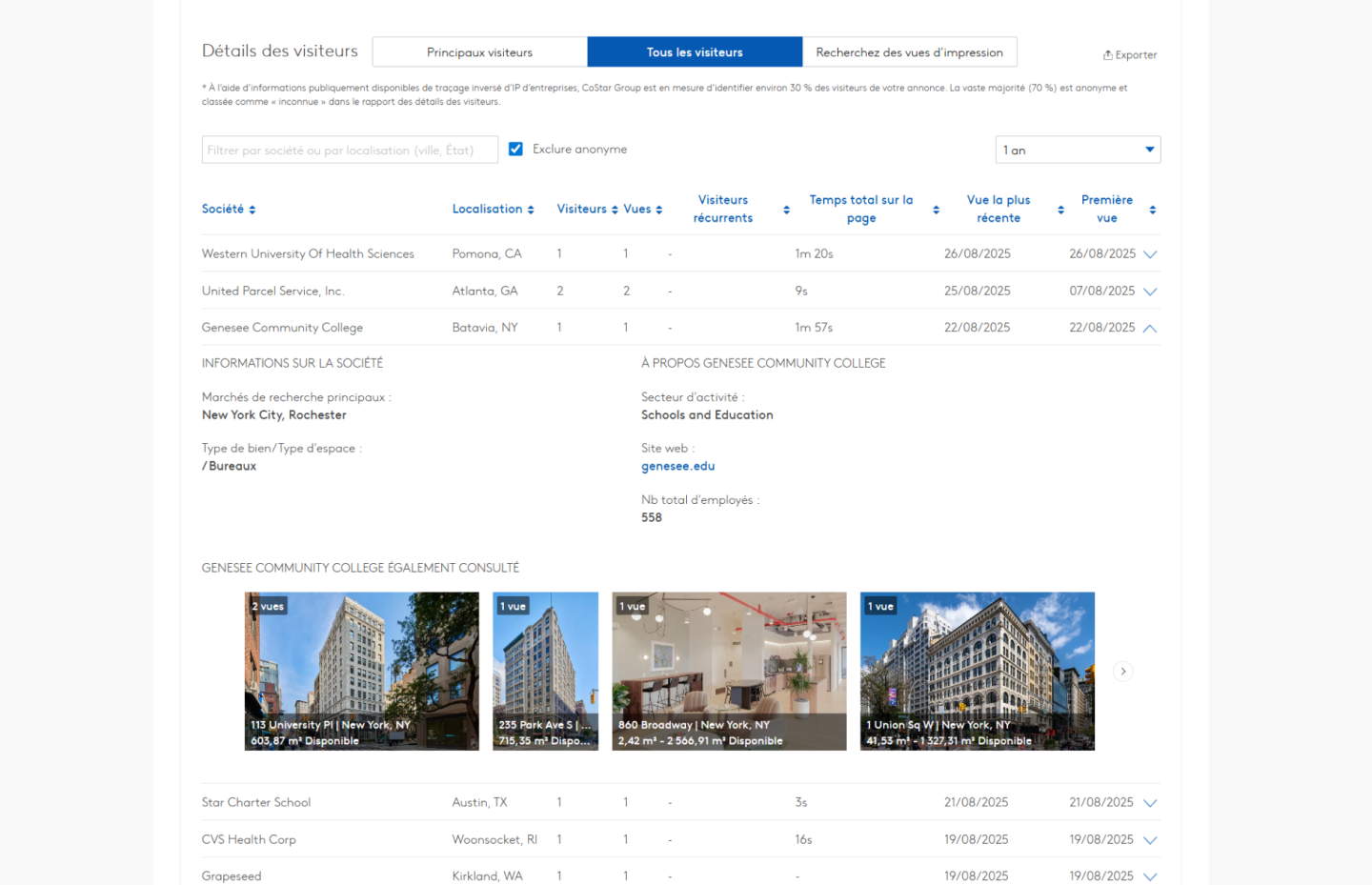Sort by Vues column arrows
This screenshot has width=1372, height=885.
point(658,210)
